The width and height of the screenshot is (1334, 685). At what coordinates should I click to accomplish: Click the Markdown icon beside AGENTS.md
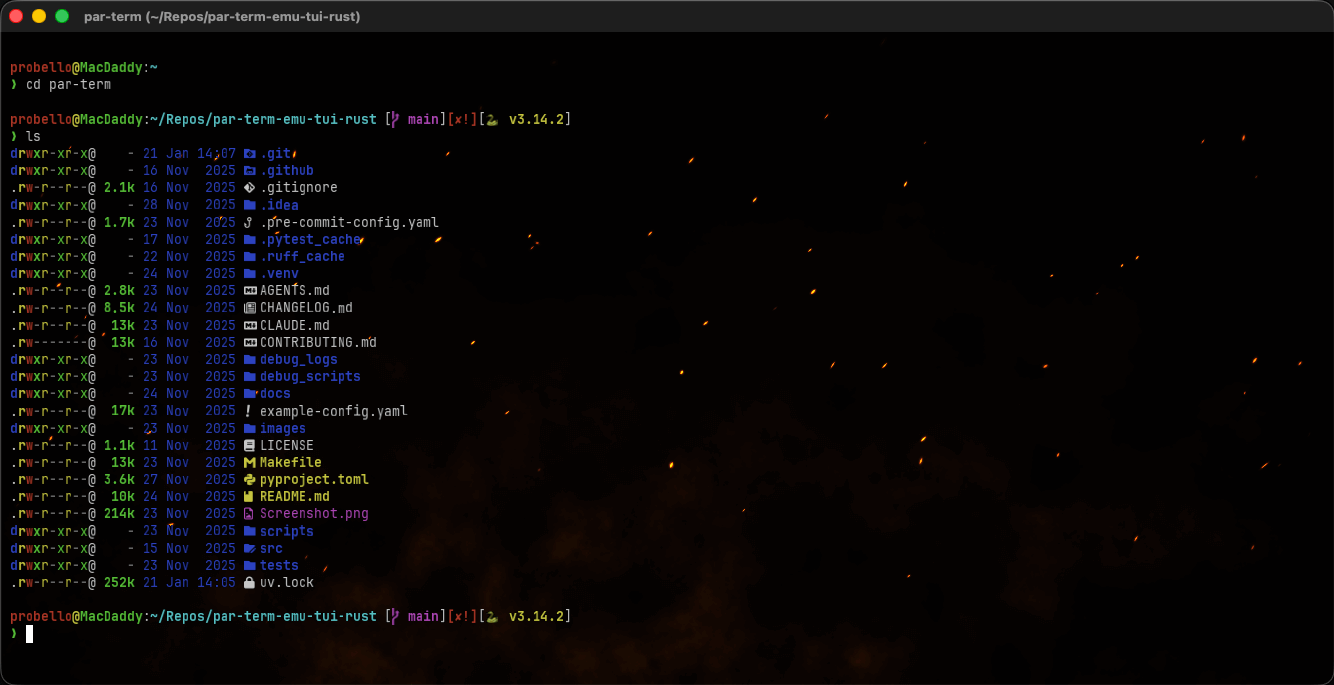click(251, 290)
